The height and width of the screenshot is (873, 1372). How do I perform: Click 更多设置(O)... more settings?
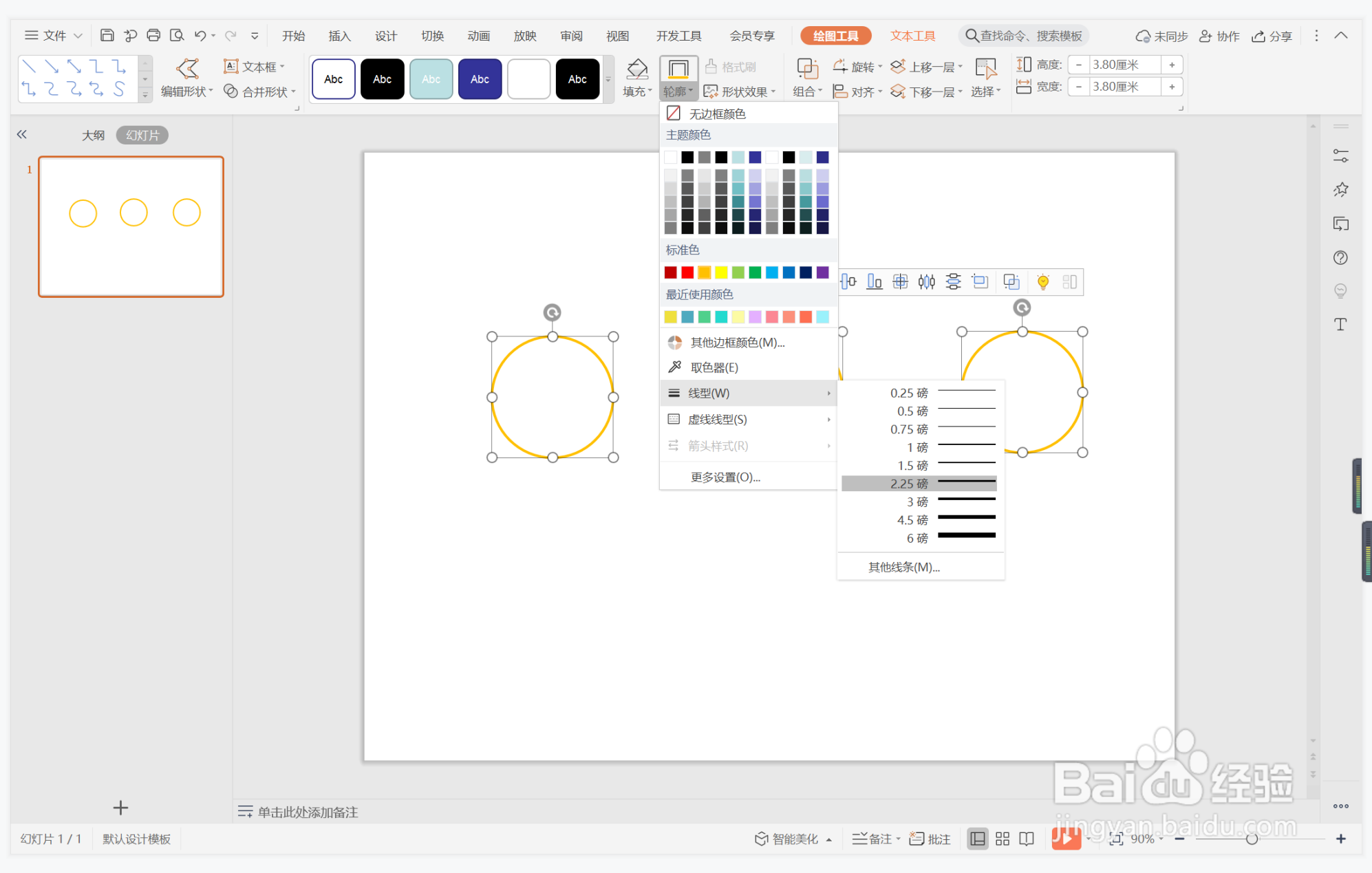[725, 477]
